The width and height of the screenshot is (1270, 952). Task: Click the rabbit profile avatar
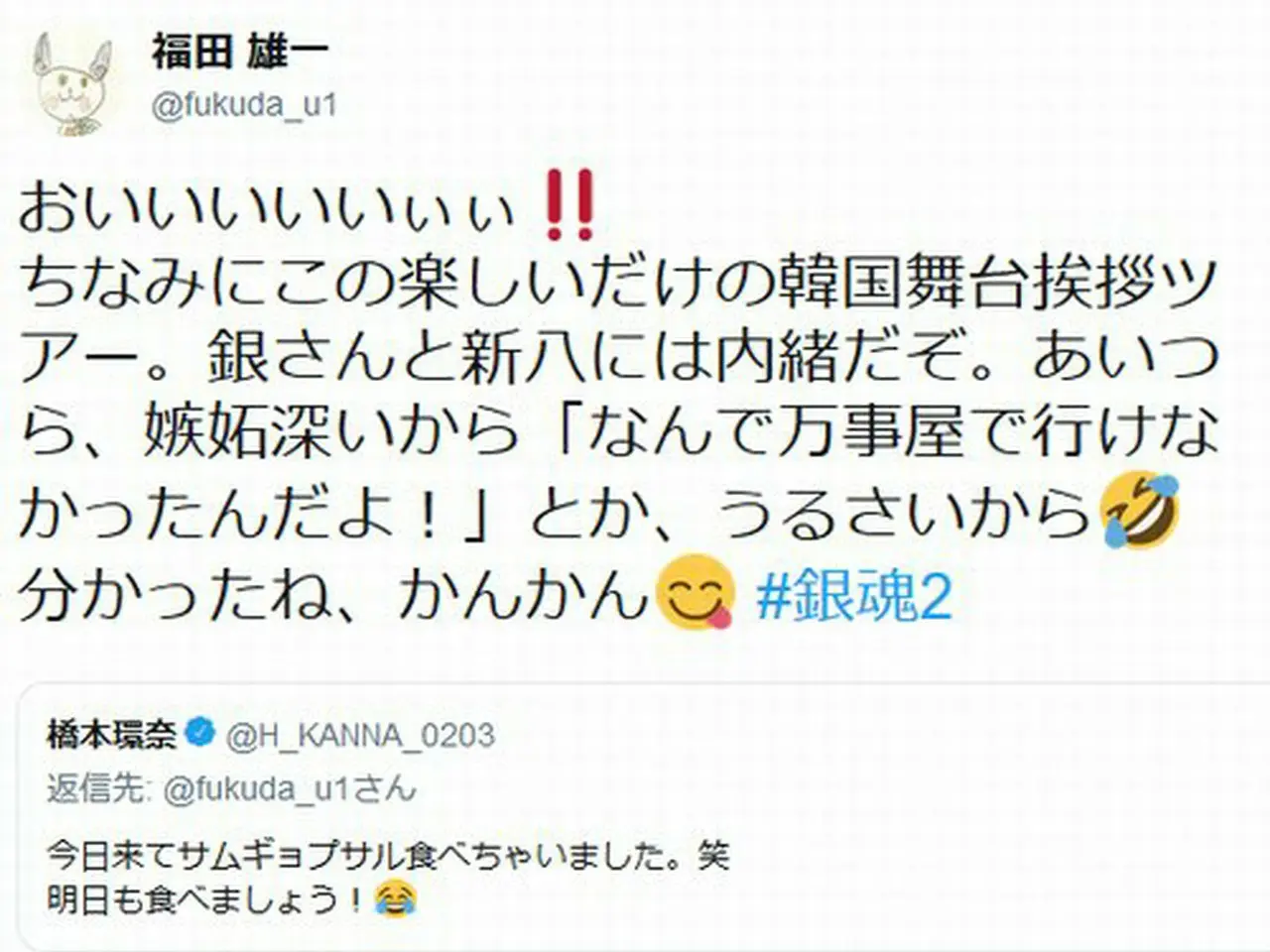pyautogui.click(x=74, y=85)
